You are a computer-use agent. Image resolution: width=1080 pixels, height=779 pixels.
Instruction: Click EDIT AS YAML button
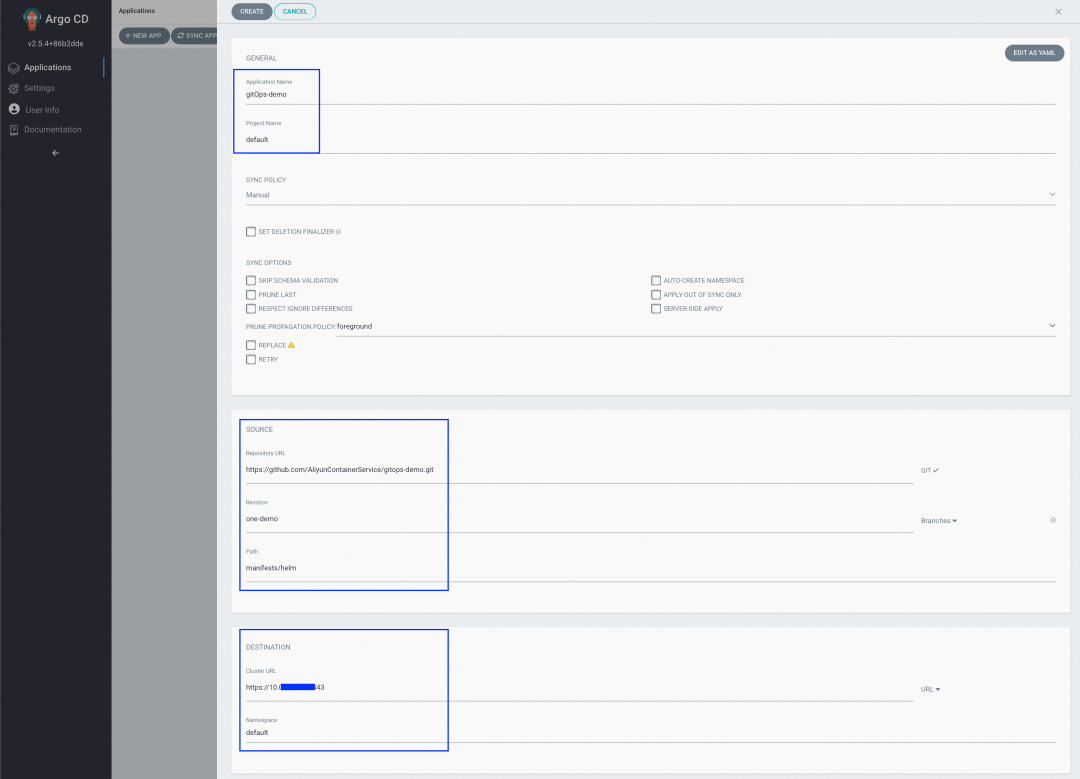coord(1034,53)
